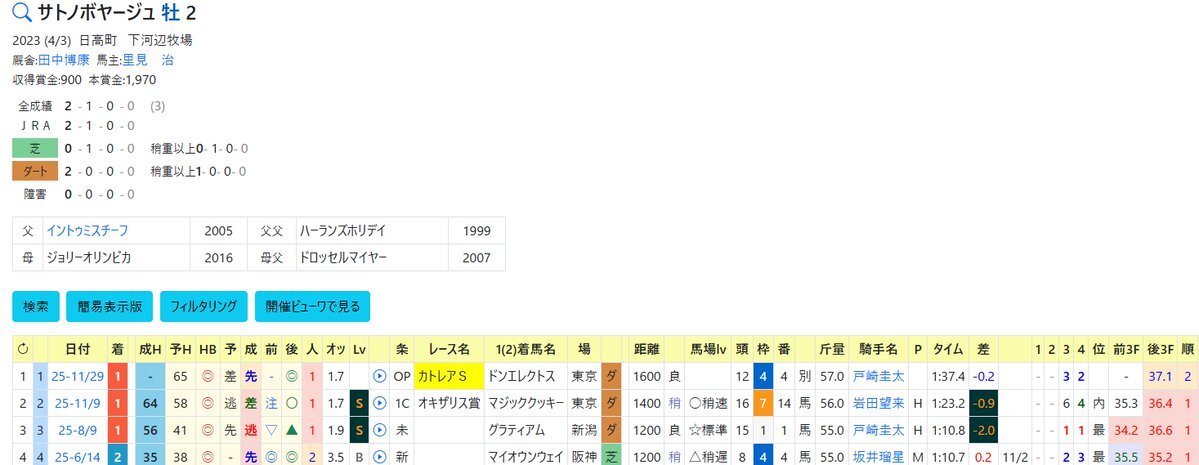Screen dimensions: 1199x465
Task: Sort by 斤量 column header
Action: [x=831, y=350]
